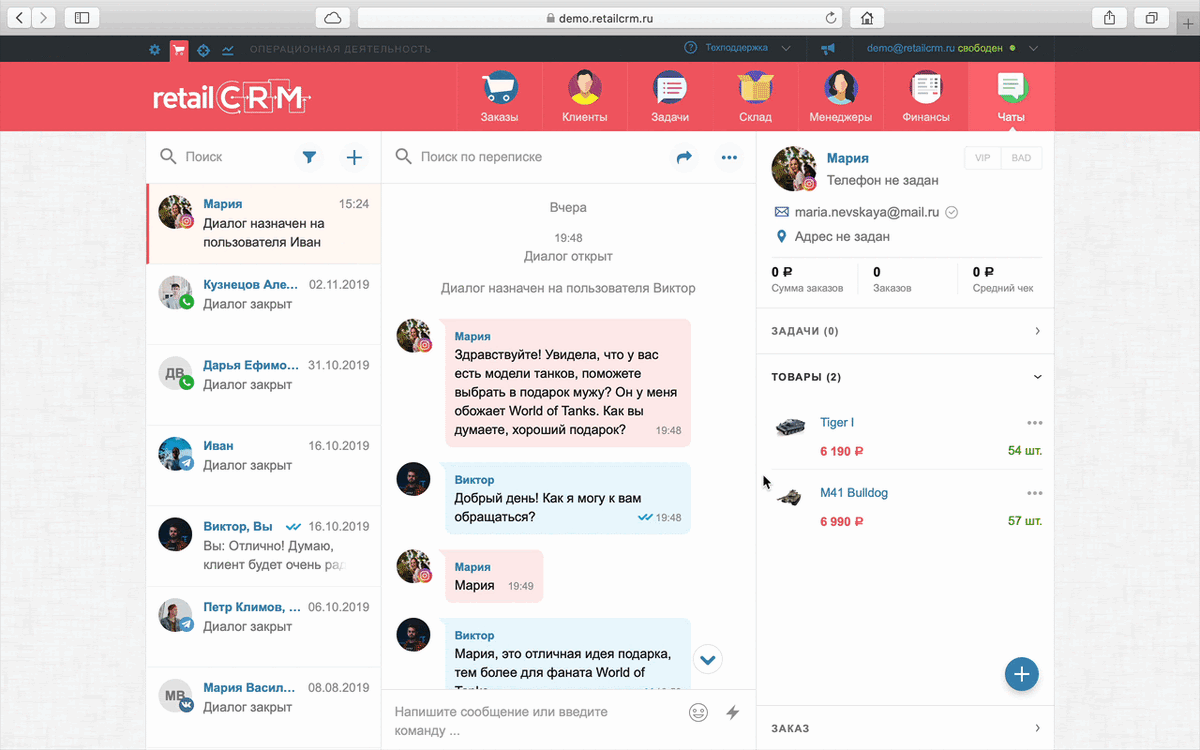This screenshot has height=750, width=1200.
Task: Open the analytics chart icon
Action: (x=228, y=49)
